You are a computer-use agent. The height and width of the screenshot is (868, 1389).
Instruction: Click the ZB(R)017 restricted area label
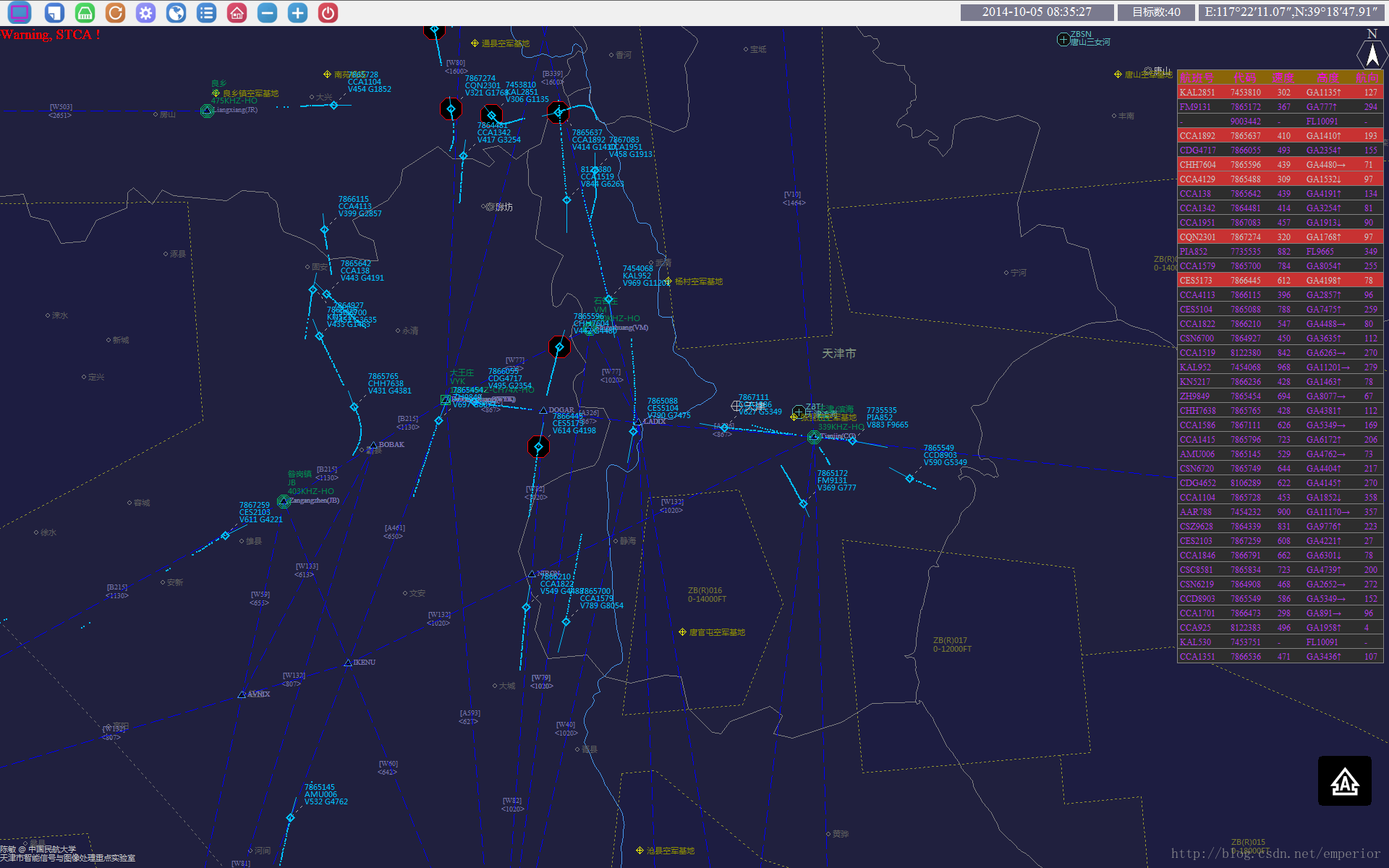(x=952, y=644)
